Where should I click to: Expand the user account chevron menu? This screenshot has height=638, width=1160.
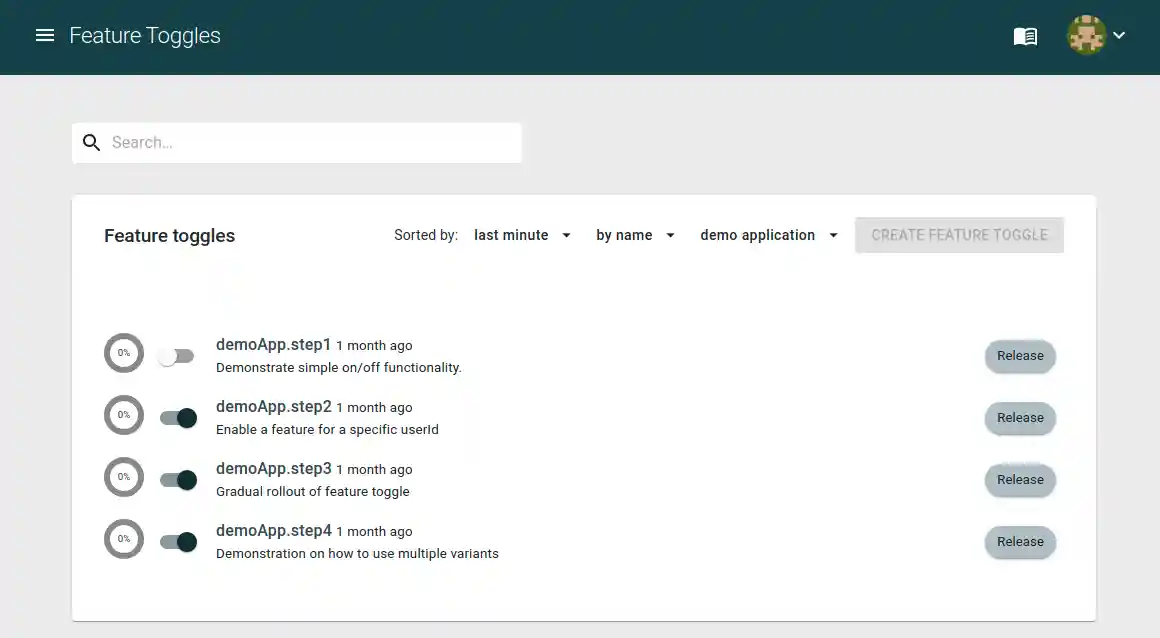[1118, 36]
